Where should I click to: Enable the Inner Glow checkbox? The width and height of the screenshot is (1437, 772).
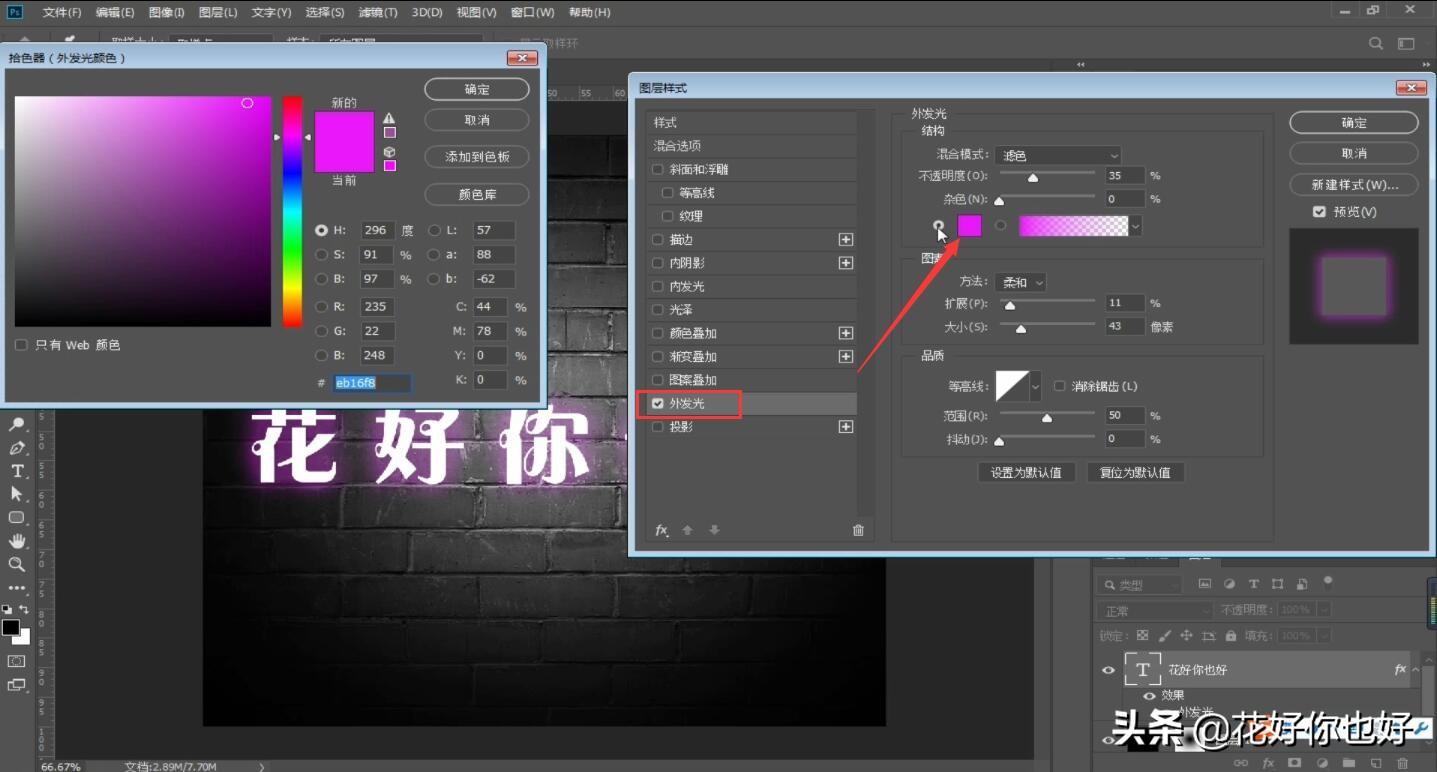[x=657, y=287]
